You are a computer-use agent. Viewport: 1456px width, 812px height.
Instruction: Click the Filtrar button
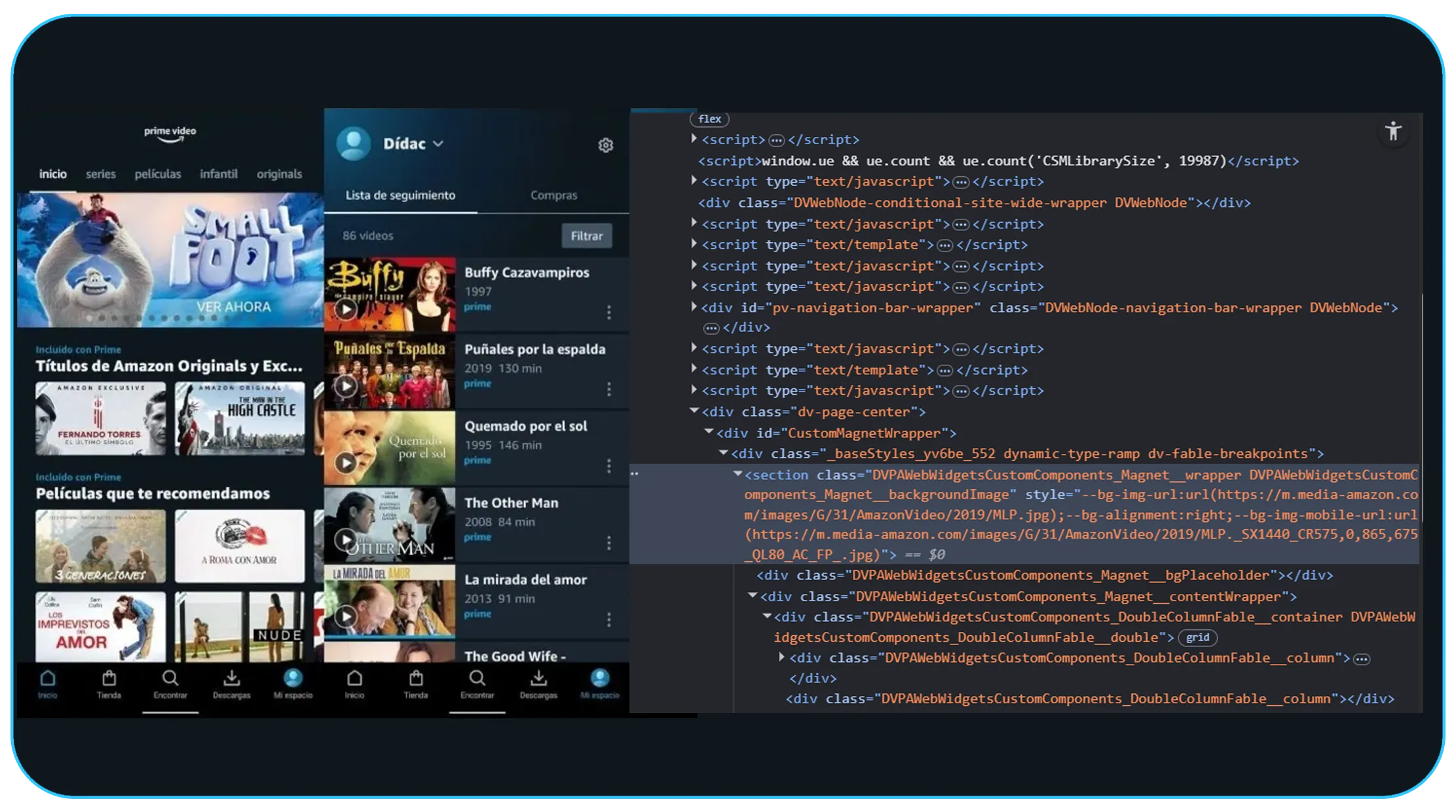tap(587, 236)
